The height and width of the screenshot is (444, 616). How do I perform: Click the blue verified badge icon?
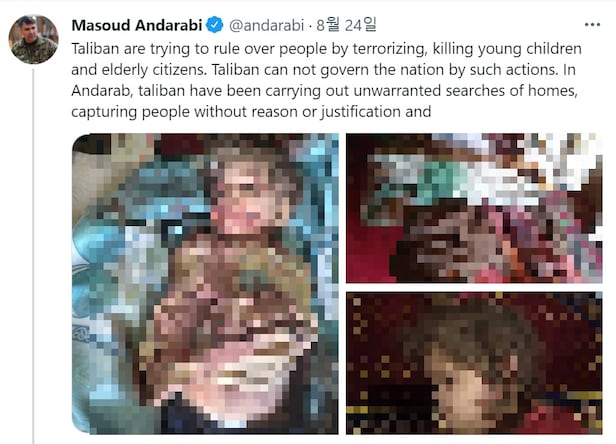click(215, 25)
